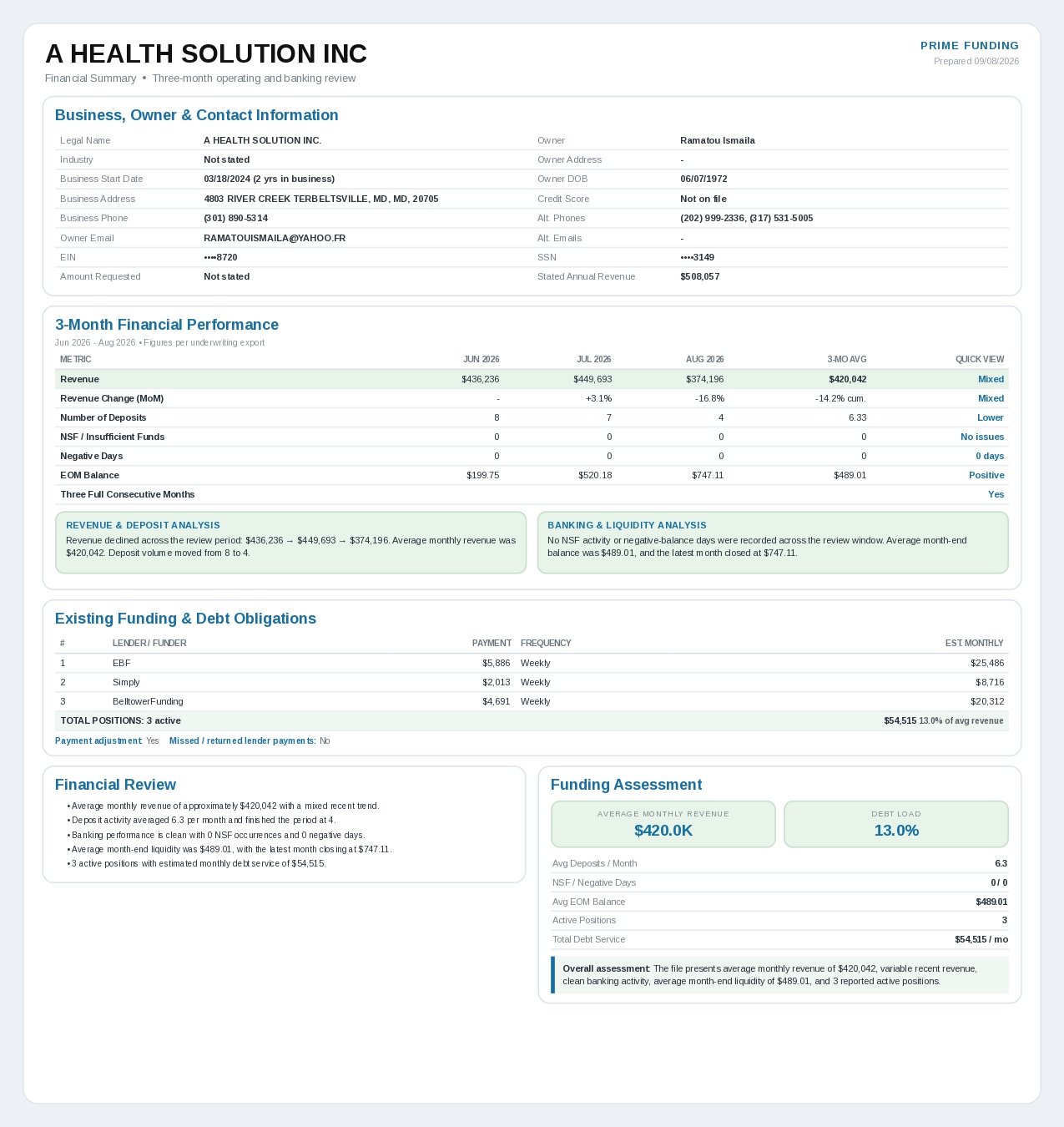Click the 3-Month Financial Performance heading
Image resolution: width=1064 pixels, height=1127 pixels.
167,325
